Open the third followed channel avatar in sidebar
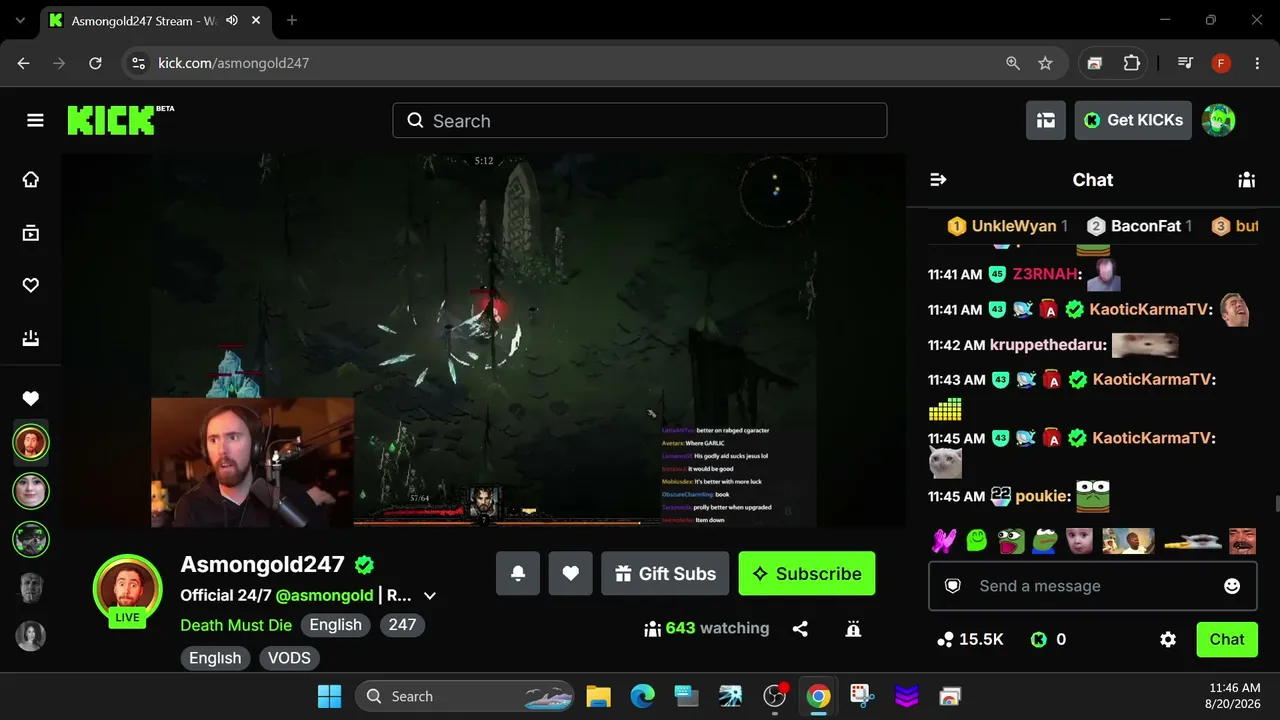Image resolution: width=1280 pixels, height=720 pixels. coord(31,539)
